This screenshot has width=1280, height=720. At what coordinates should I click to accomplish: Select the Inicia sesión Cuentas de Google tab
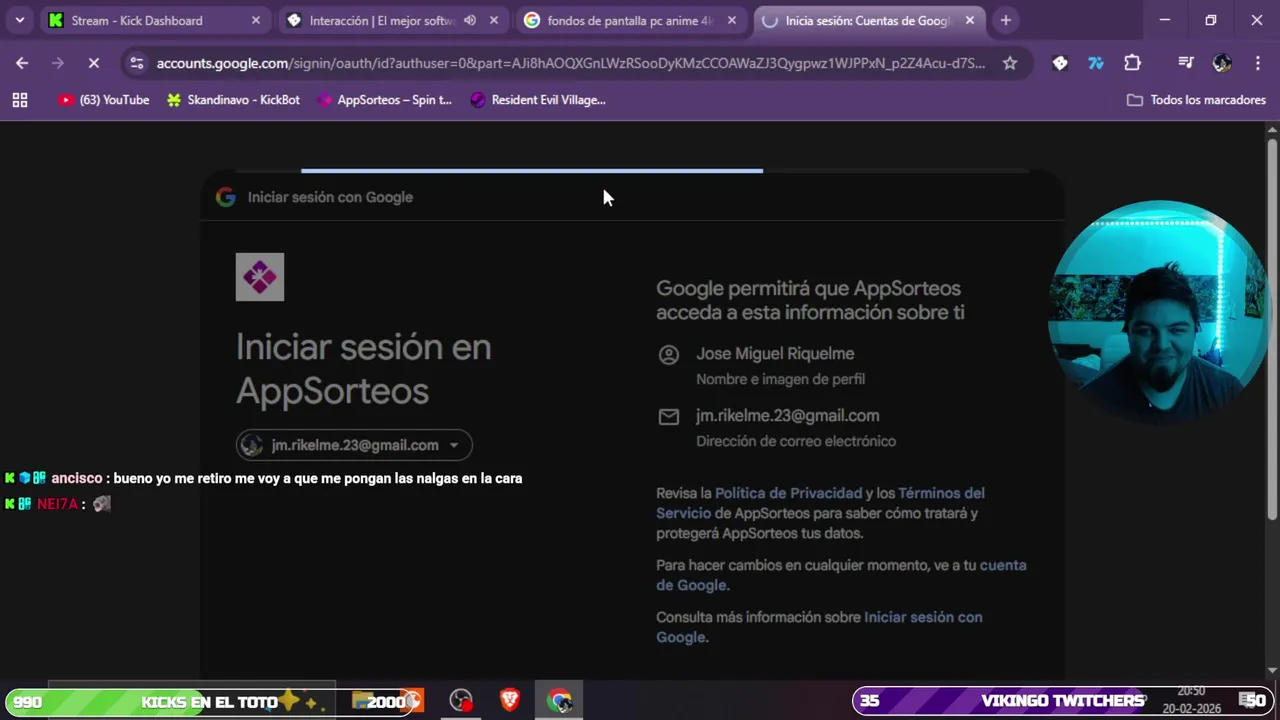868,20
